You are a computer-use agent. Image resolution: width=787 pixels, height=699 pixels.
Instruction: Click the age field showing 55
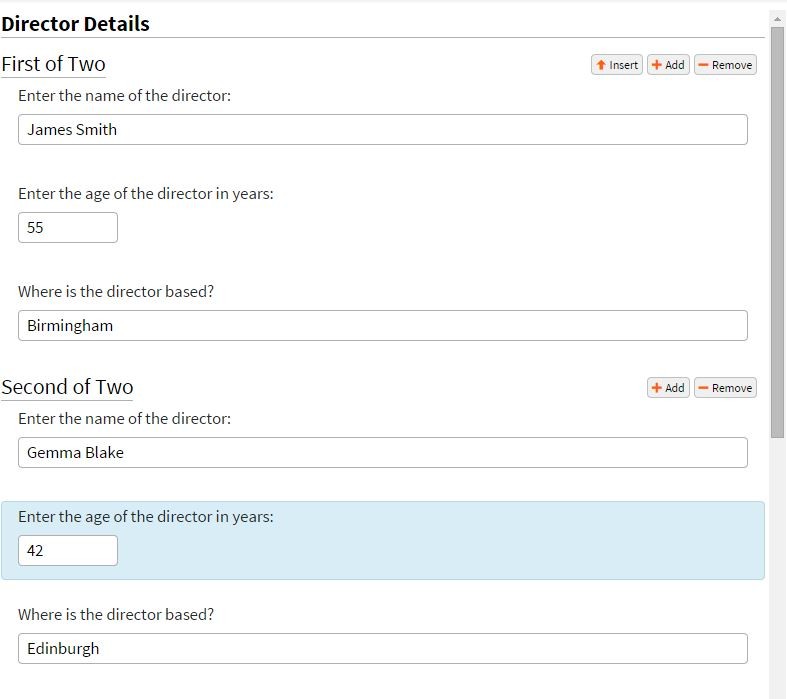[x=68, y=228]
